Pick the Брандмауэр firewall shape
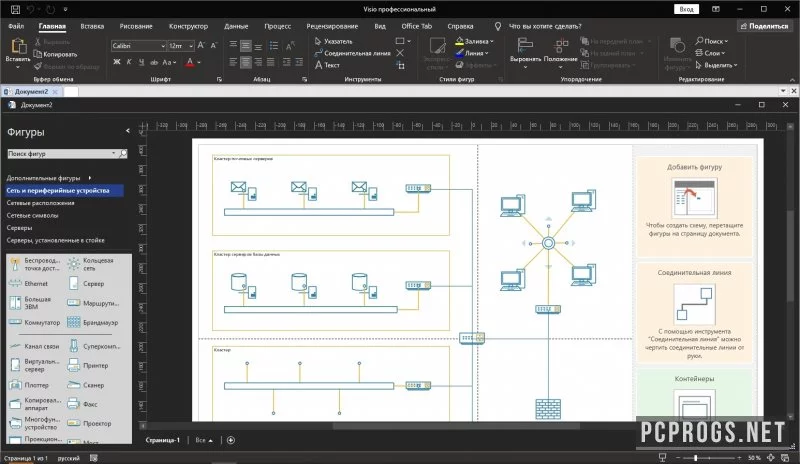Viewport: 800px width, 464px height. [x=94, y=323]
